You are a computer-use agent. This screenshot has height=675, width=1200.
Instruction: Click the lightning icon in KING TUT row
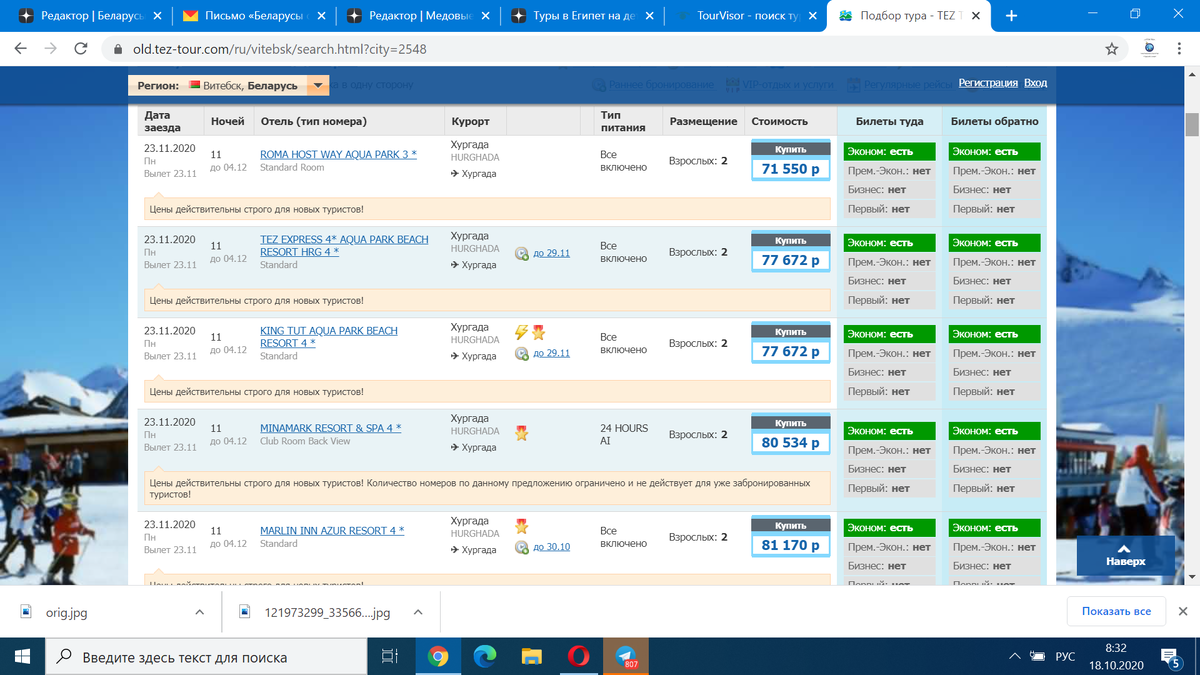coord(521,332)
